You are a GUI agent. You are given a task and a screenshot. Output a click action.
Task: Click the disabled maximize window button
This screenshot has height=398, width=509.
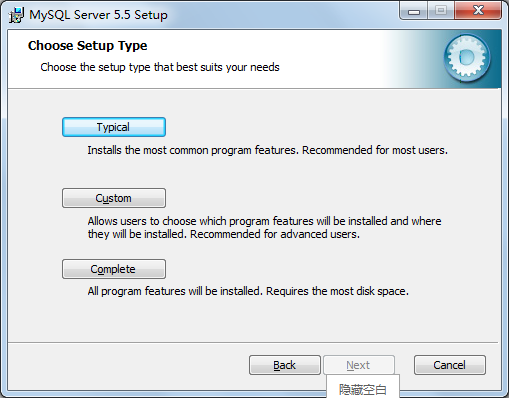click(x=441, y=11)
